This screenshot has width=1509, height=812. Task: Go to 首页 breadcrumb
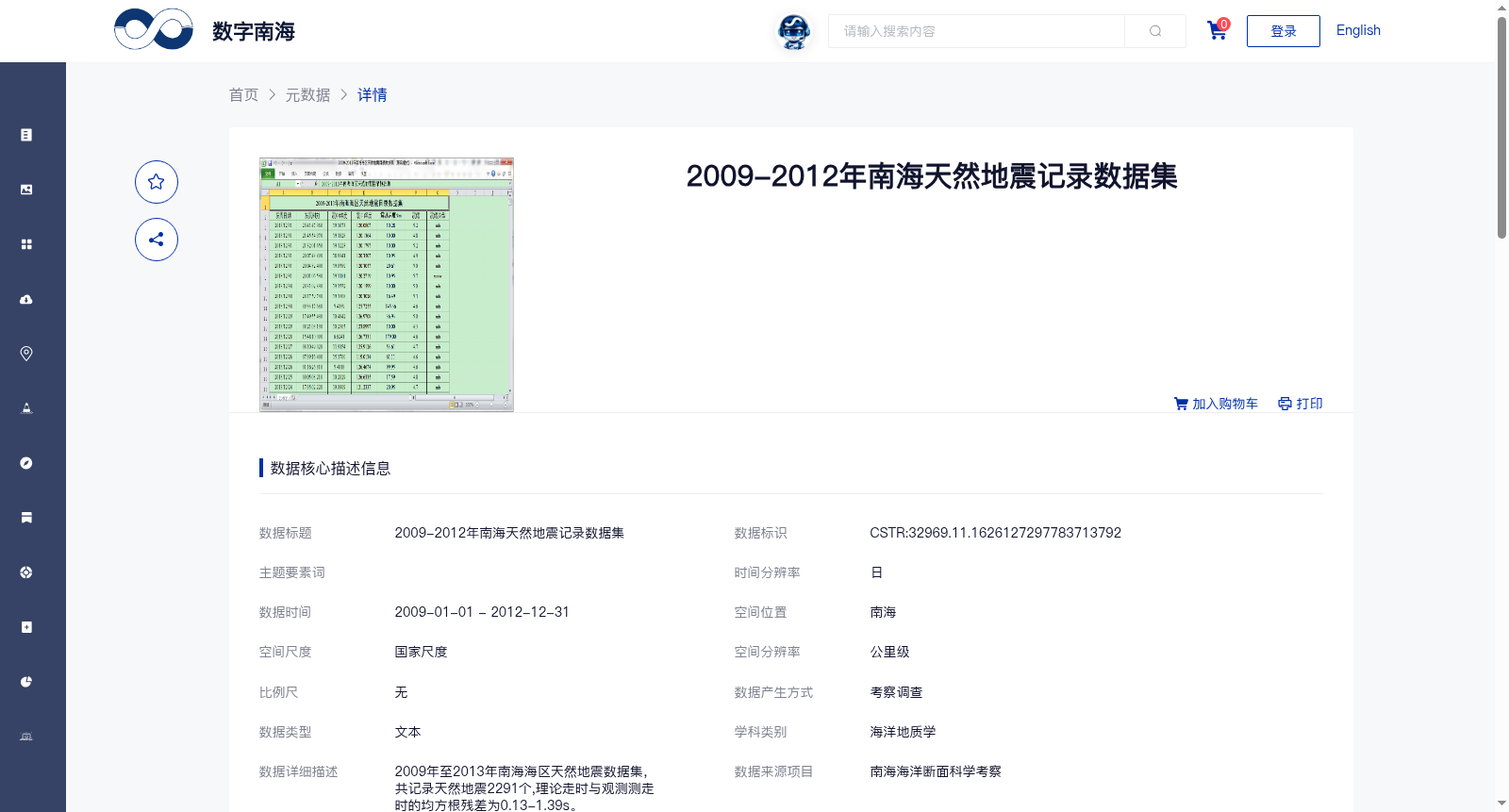pyautogui.click(x=243, y=94)
